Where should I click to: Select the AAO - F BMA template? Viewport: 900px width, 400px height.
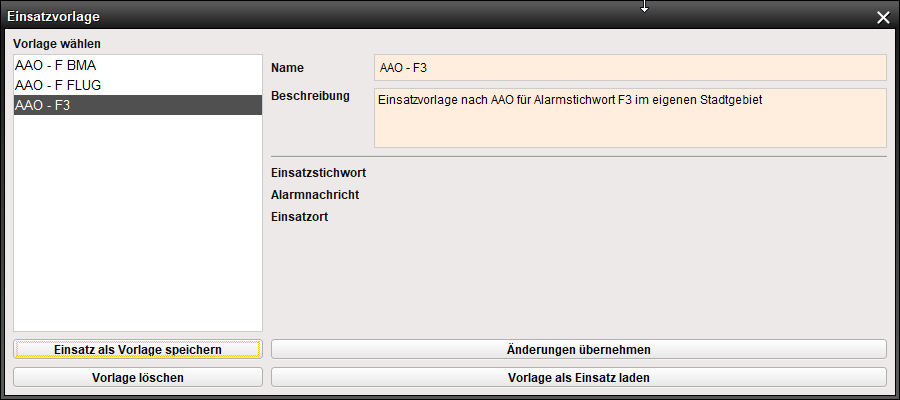pos(56,65)
